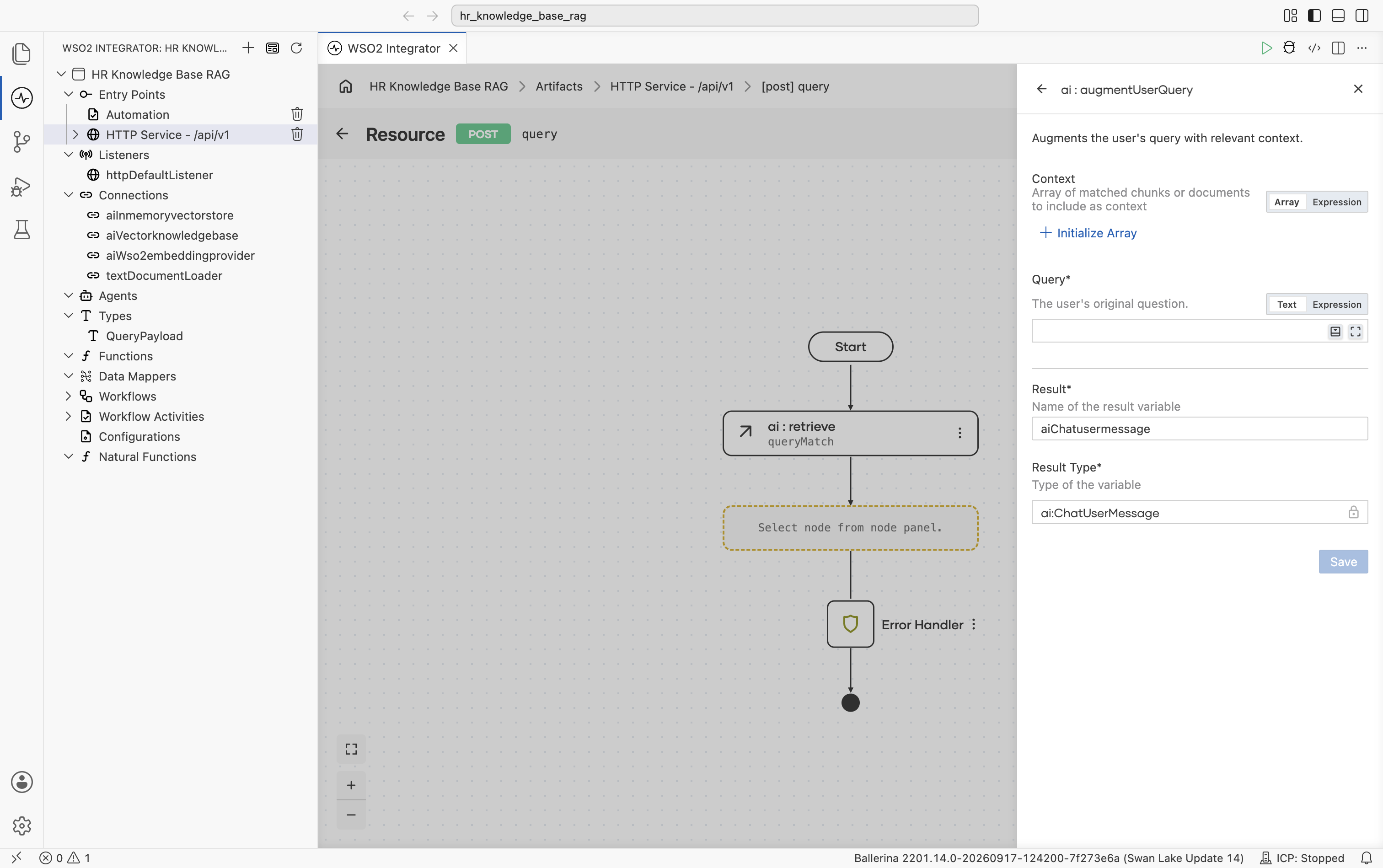This screenshot has width=1383, height=868.
Task: Switch Query input to Text mode
Action: pyautogui.click(x=1287, y=304)
